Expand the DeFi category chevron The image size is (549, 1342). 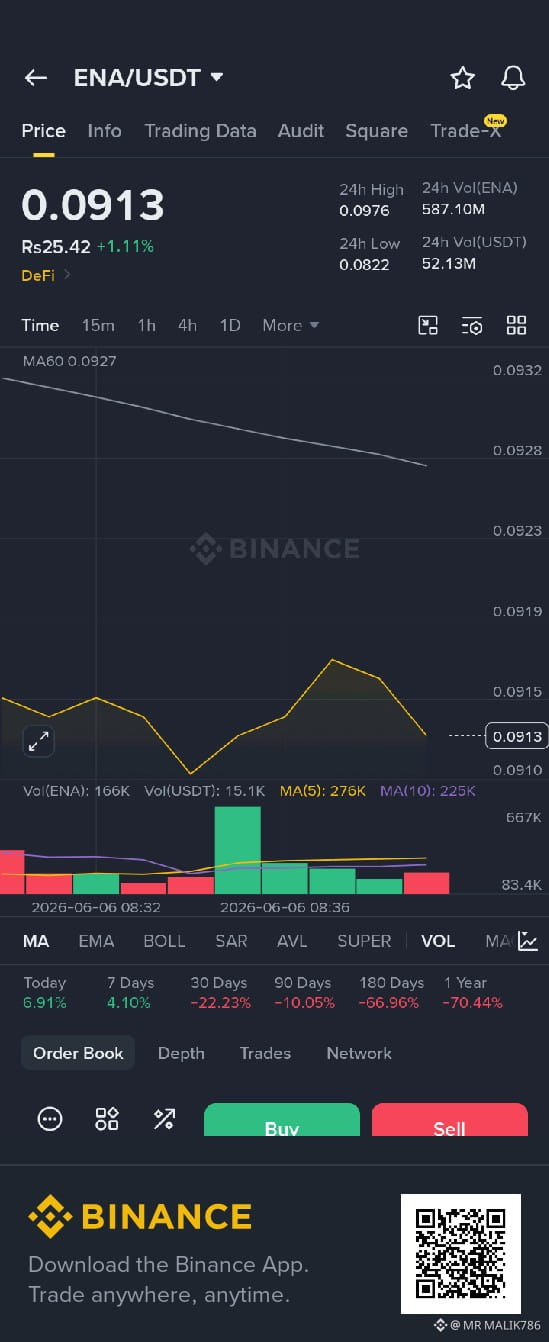[x=67, y=275]
